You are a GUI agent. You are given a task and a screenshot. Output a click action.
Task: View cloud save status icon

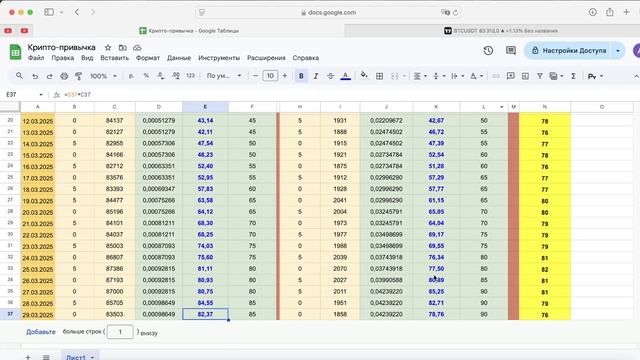coord(137,48)
